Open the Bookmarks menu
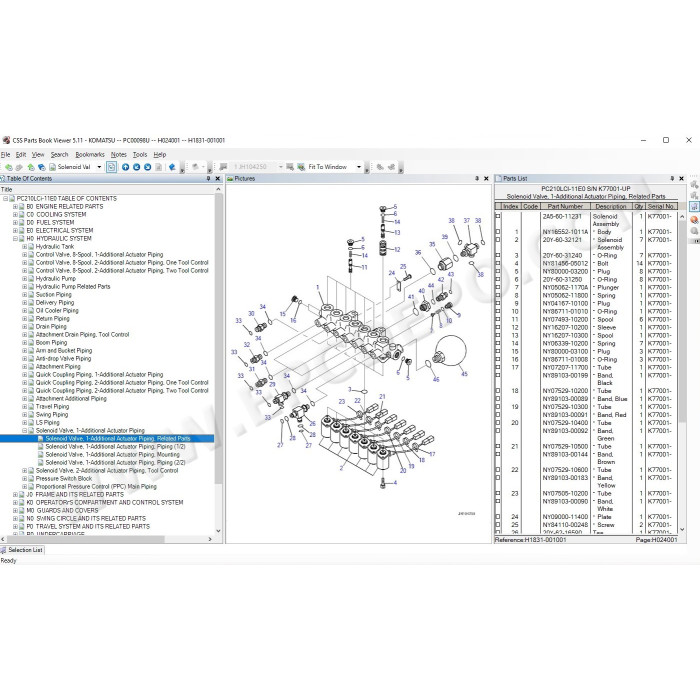The height and width of the screenshot is (700, 700). click(90, 154)
